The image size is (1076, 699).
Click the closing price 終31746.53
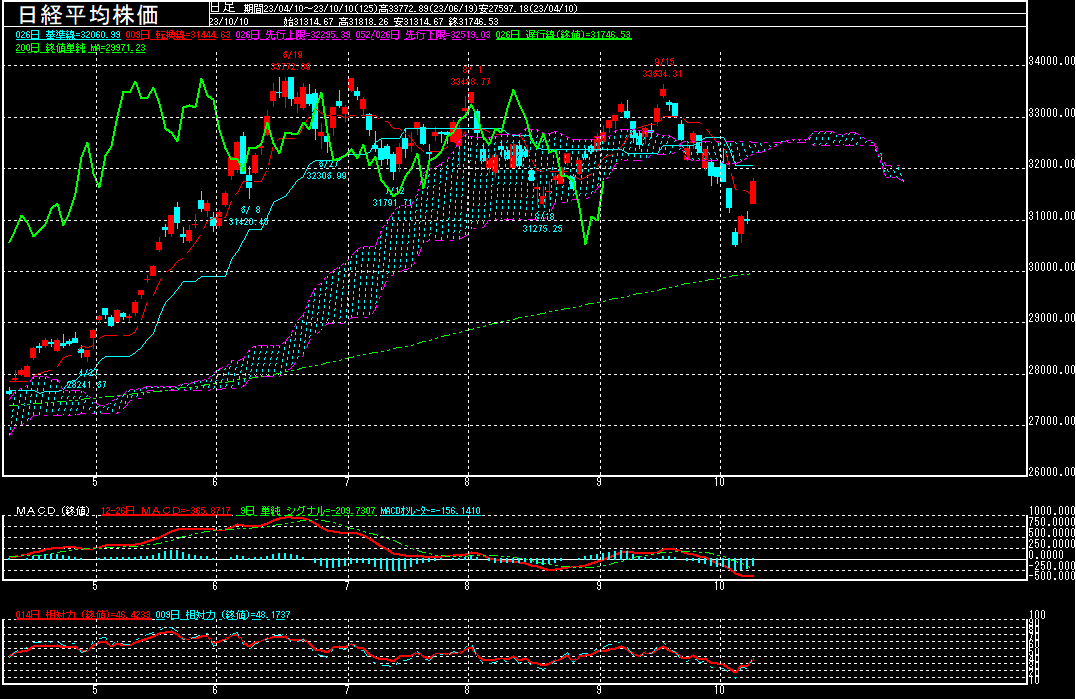click(473, 21)
